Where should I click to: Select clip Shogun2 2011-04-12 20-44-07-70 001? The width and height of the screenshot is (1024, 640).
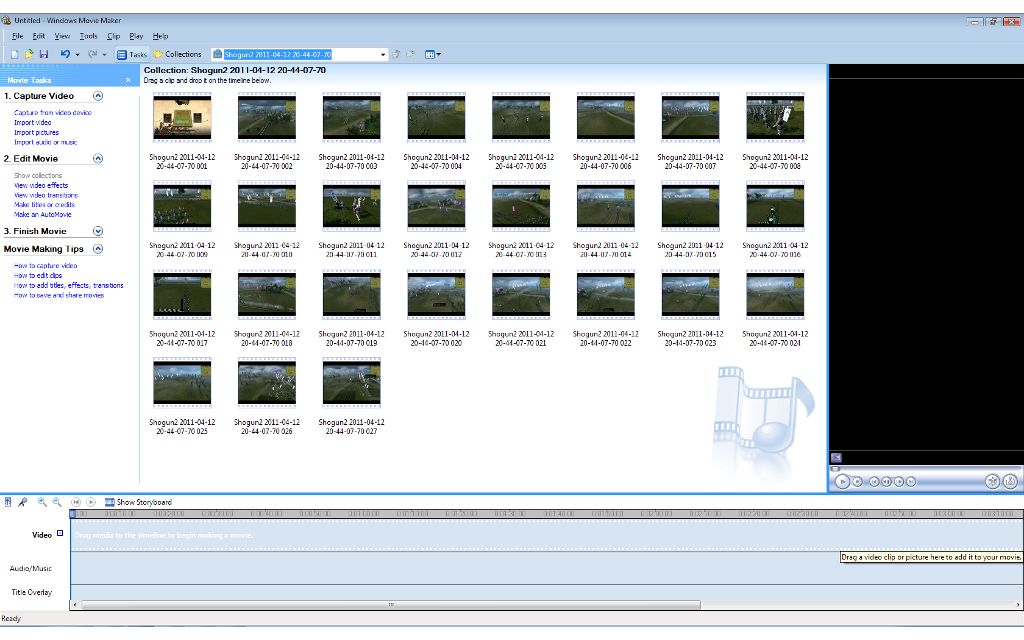(x=182, y=131)
